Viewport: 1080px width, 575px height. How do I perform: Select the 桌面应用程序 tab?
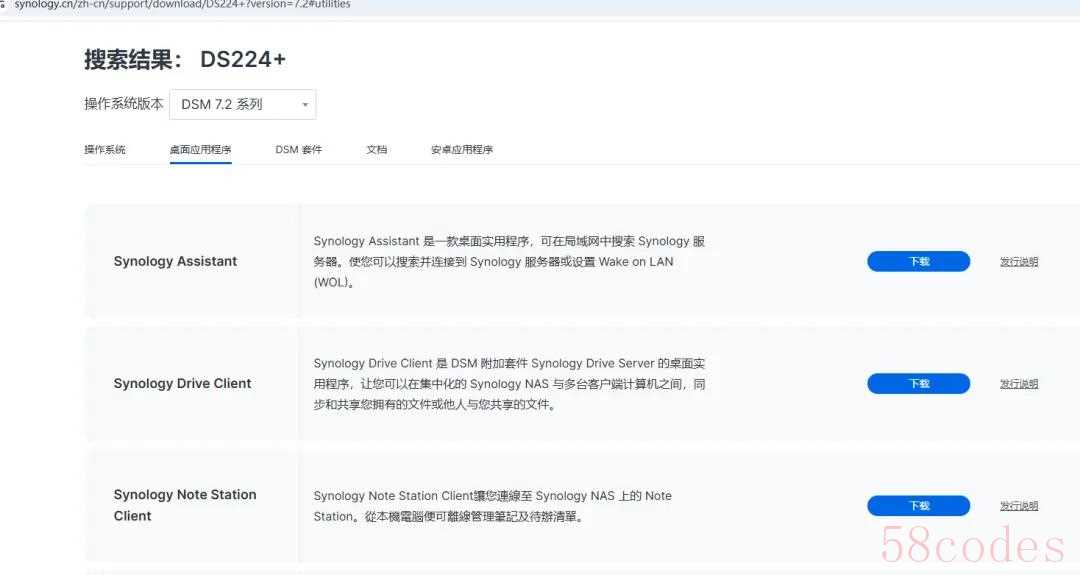[200, 150]
